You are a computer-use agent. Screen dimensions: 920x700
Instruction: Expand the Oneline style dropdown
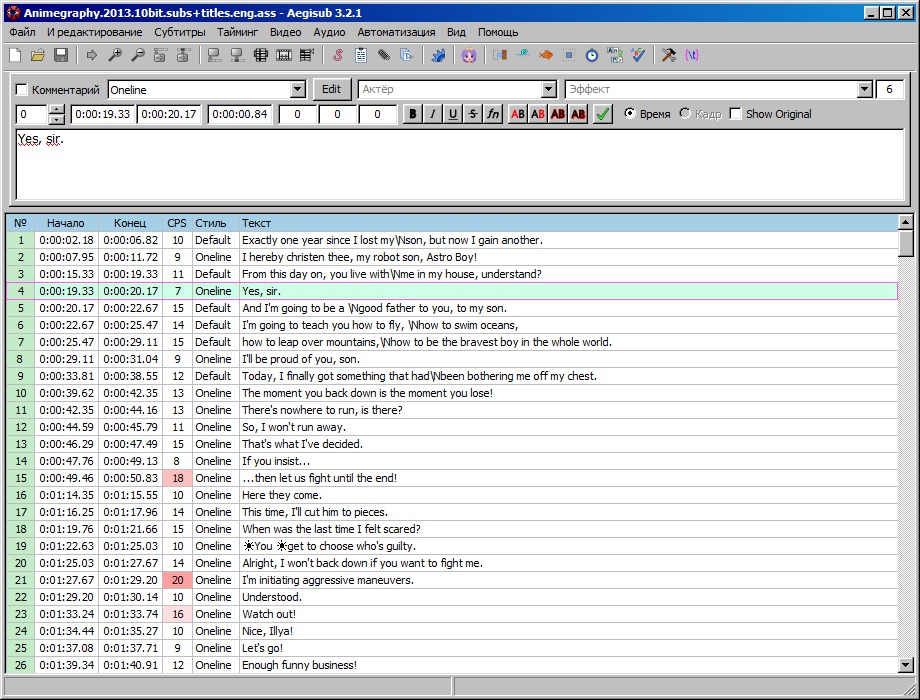pyautogui.click(x=297, y=90)
